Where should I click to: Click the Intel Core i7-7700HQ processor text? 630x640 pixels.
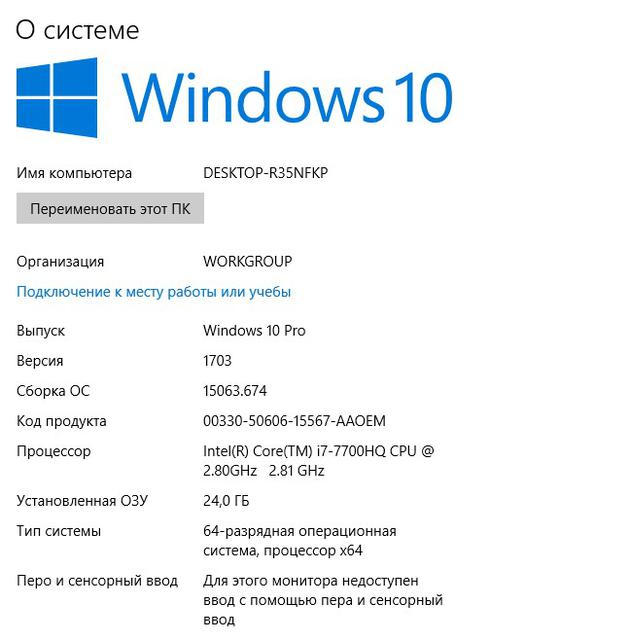point(319,461)
